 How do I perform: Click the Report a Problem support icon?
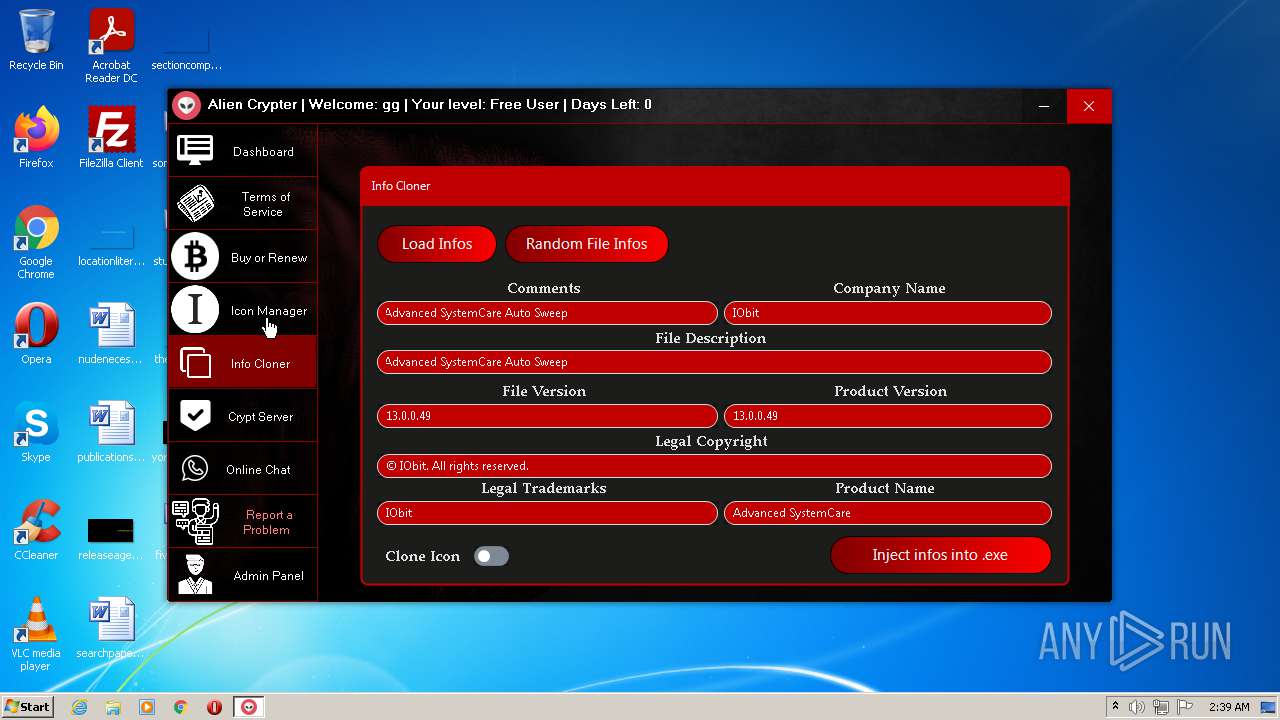click(x=195, y=522)
